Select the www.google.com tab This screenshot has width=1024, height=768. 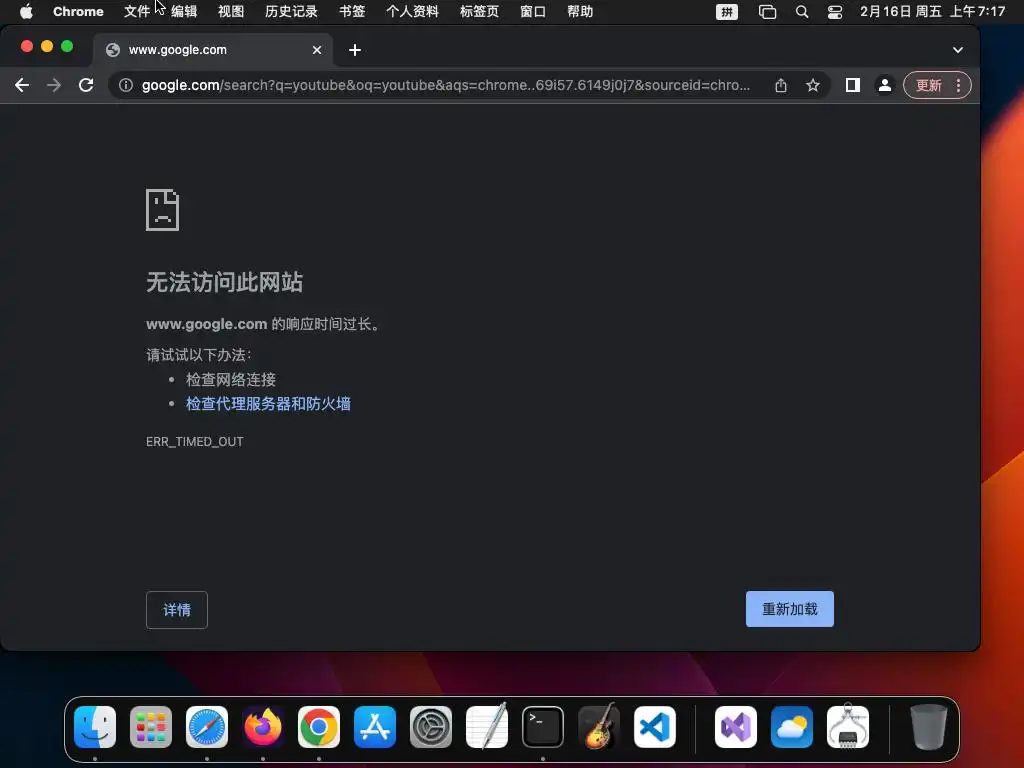coord(213,50)
